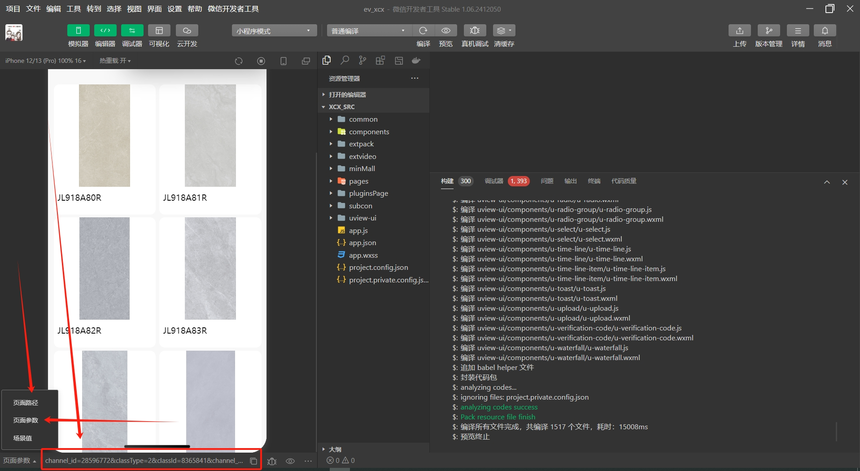This screenshot has width=860, height=471.
Task: Switch to the 调试器 tab
Action: click(x=494, y=181)
